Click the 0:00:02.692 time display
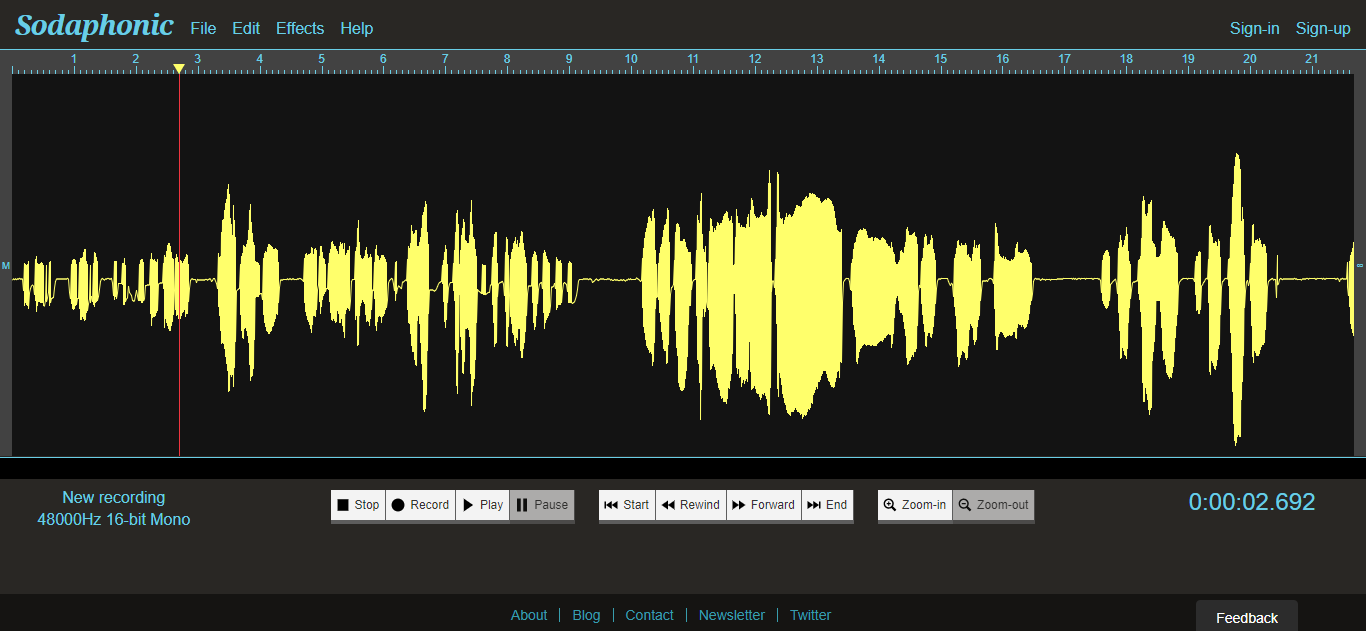Viewport: 1366px width, 631px height. (x=1252, y=502)
